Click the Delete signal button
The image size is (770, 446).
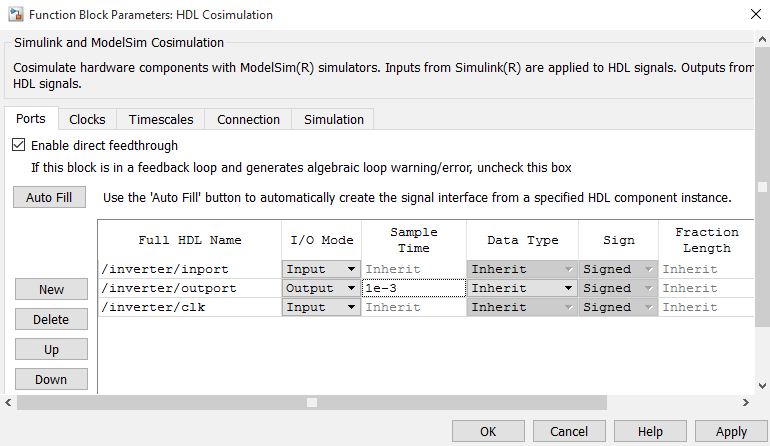click(x=52, y=319)
